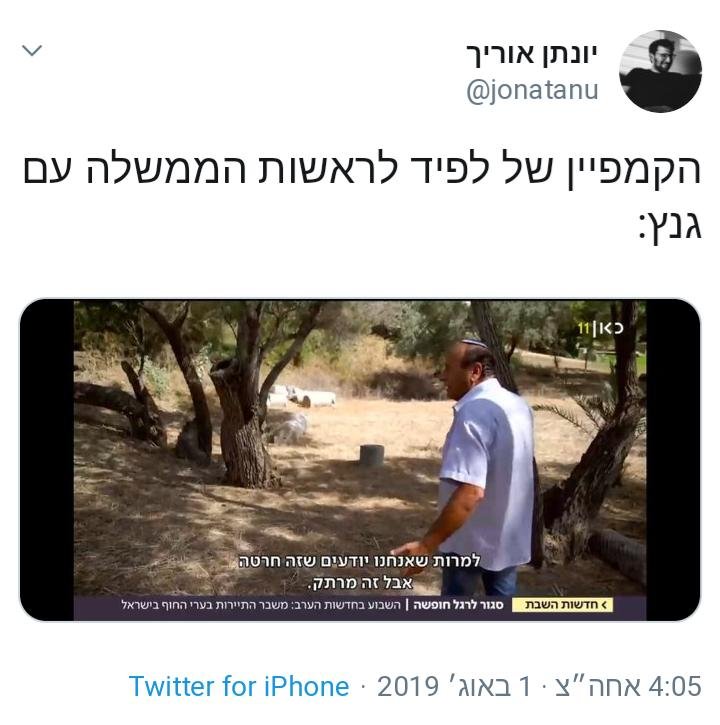This screenshot has height=725, width=720.
Task: Select the @jonatanu handle
Action: pyautogui.click(x=532, y=90)
